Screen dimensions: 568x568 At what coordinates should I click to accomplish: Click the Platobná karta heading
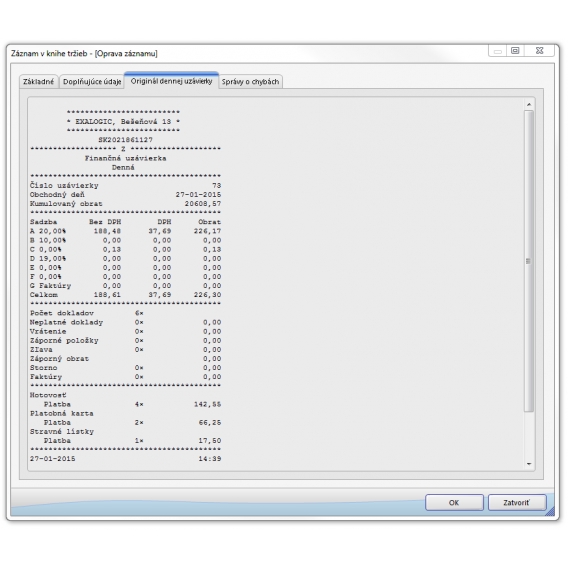coord(62,413)
